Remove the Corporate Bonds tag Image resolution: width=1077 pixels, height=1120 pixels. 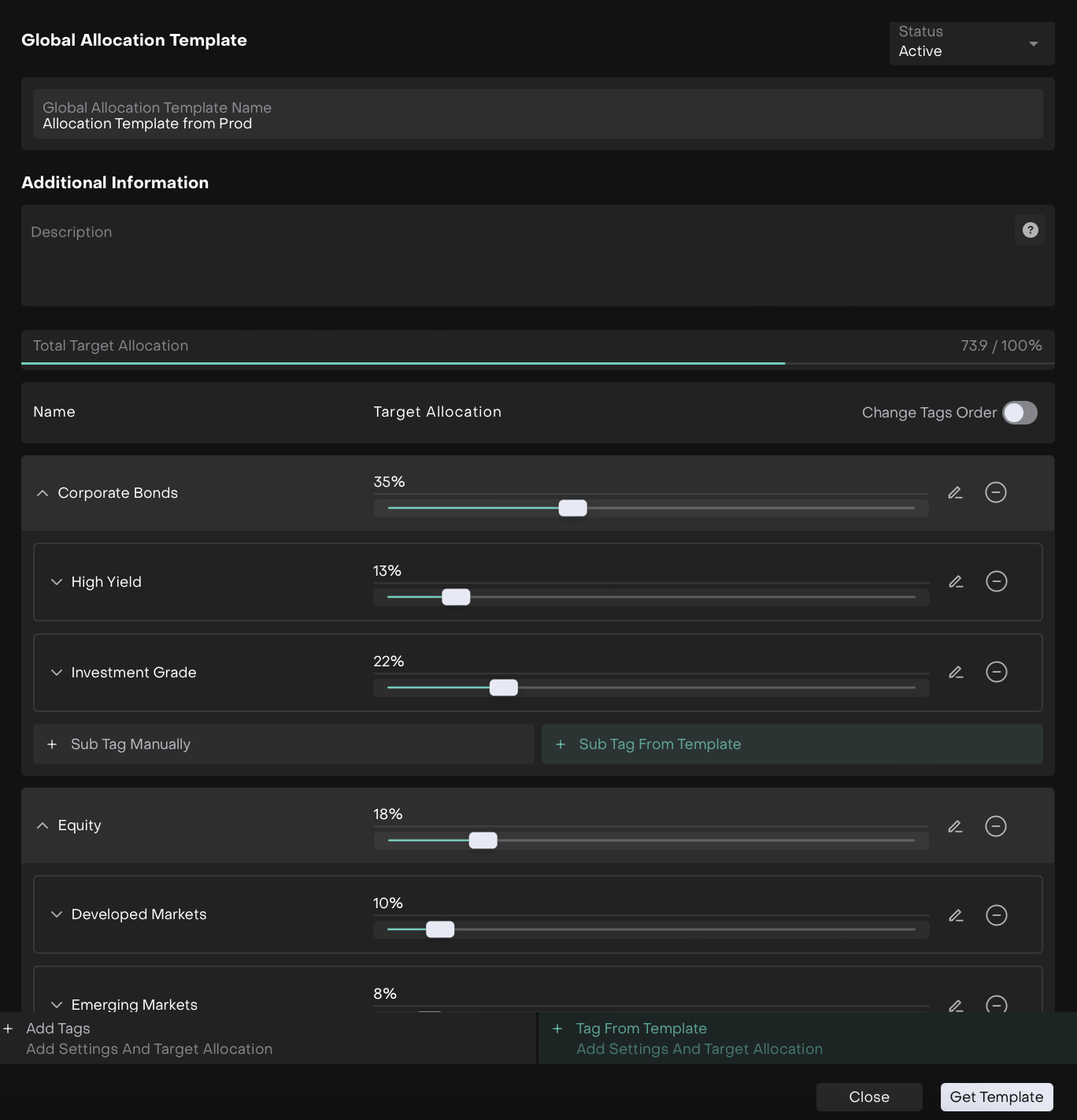coord(996,493)
